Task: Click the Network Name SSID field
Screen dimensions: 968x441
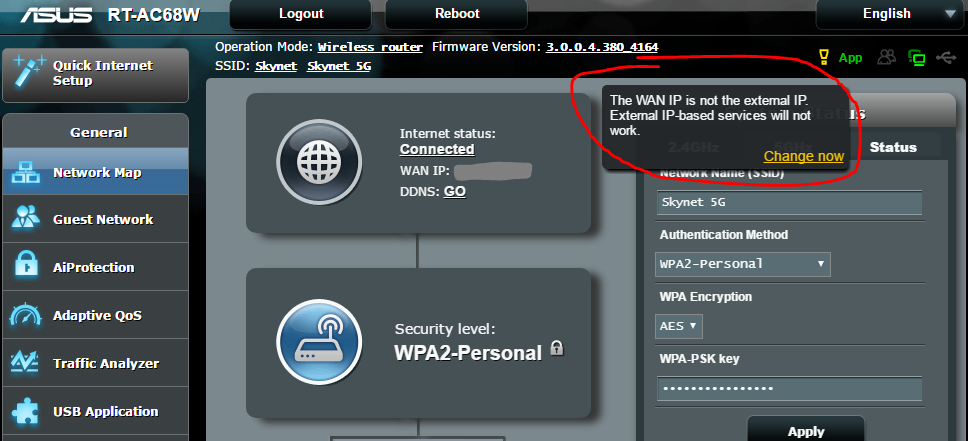Action: (790, 203)
